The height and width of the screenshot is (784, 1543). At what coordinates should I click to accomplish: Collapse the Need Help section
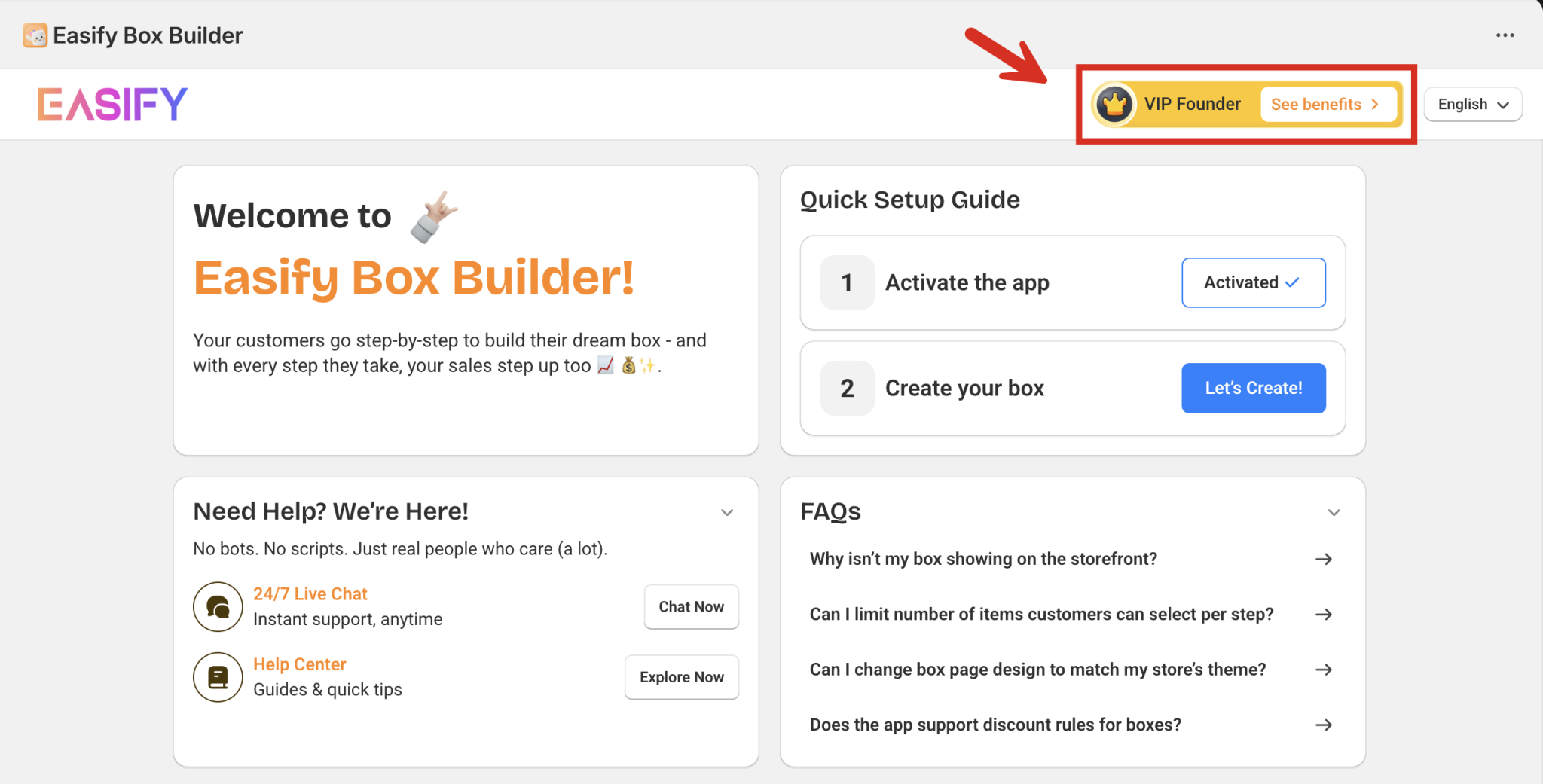tap(727, 512)
